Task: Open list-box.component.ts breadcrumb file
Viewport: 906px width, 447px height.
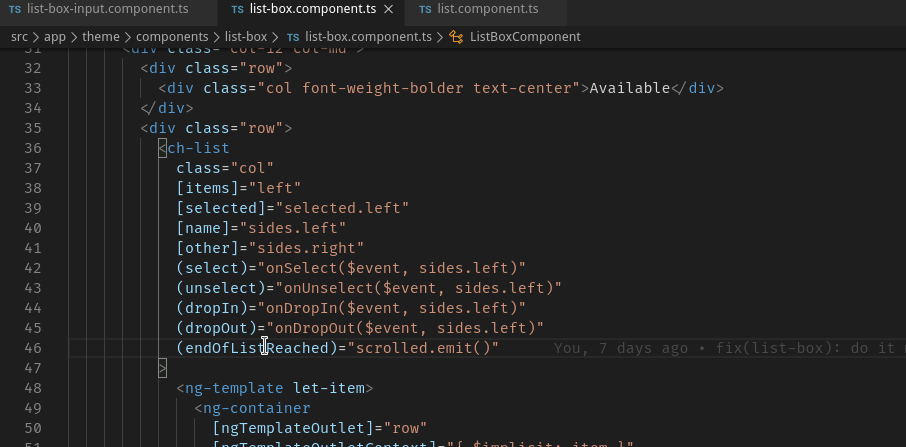Action: click(368, 37)
